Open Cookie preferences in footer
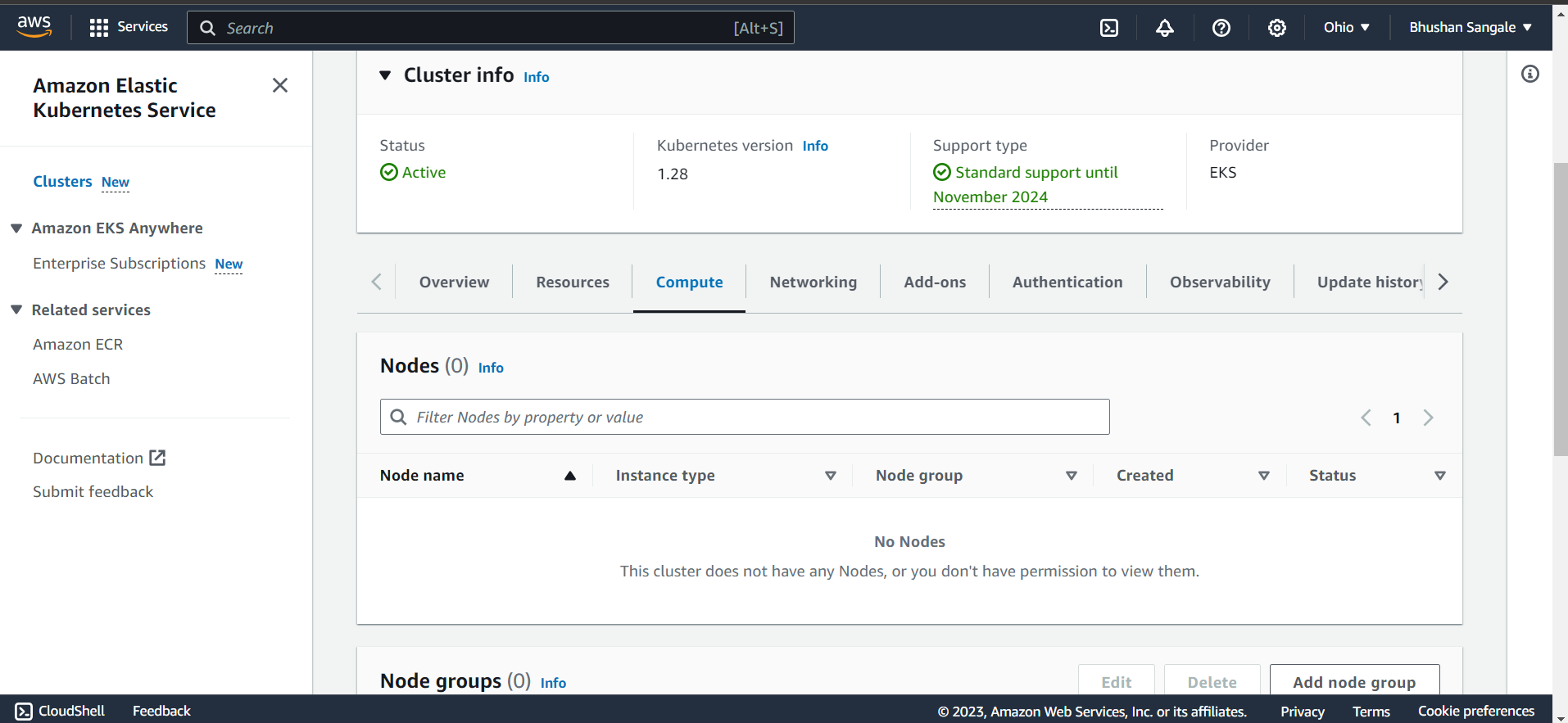The image size is (1568, 723). coord(1476,712)
